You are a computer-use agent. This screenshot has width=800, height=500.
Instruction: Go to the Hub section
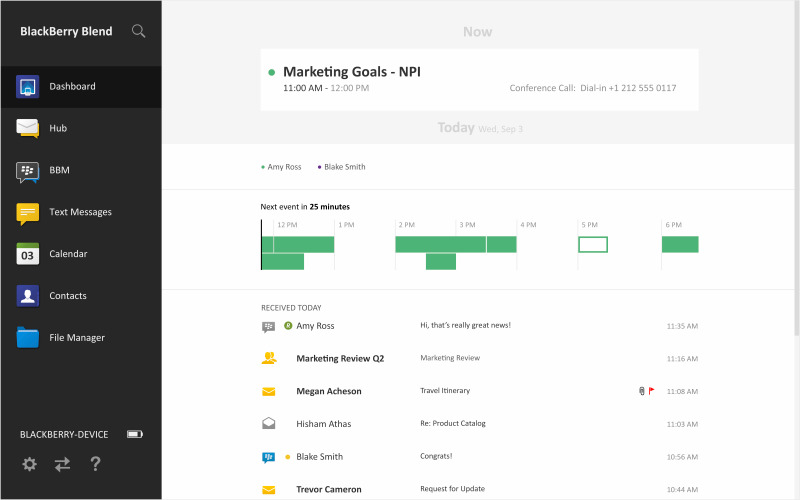pyautogui.click(x=58, y=128)
